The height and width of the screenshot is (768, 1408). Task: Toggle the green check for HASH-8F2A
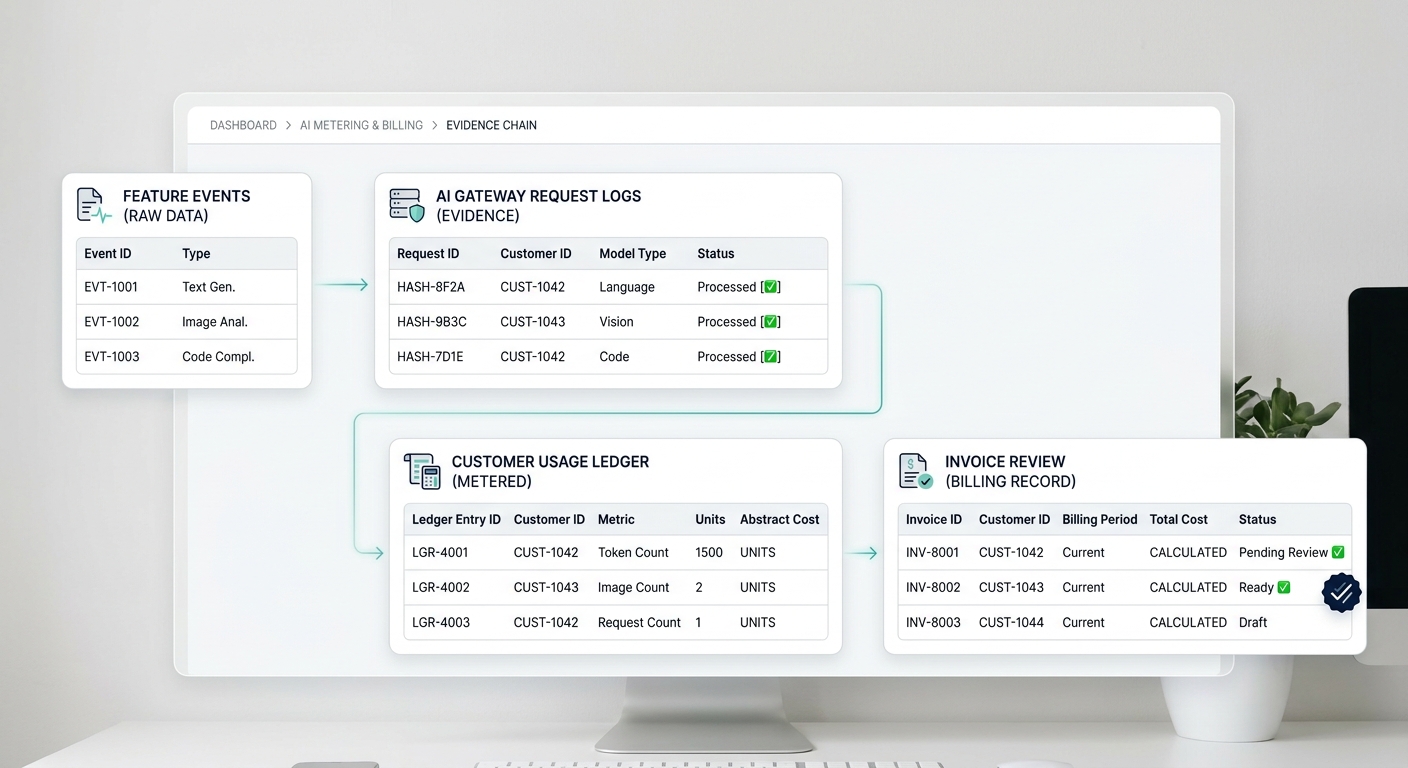pos(771,287)
